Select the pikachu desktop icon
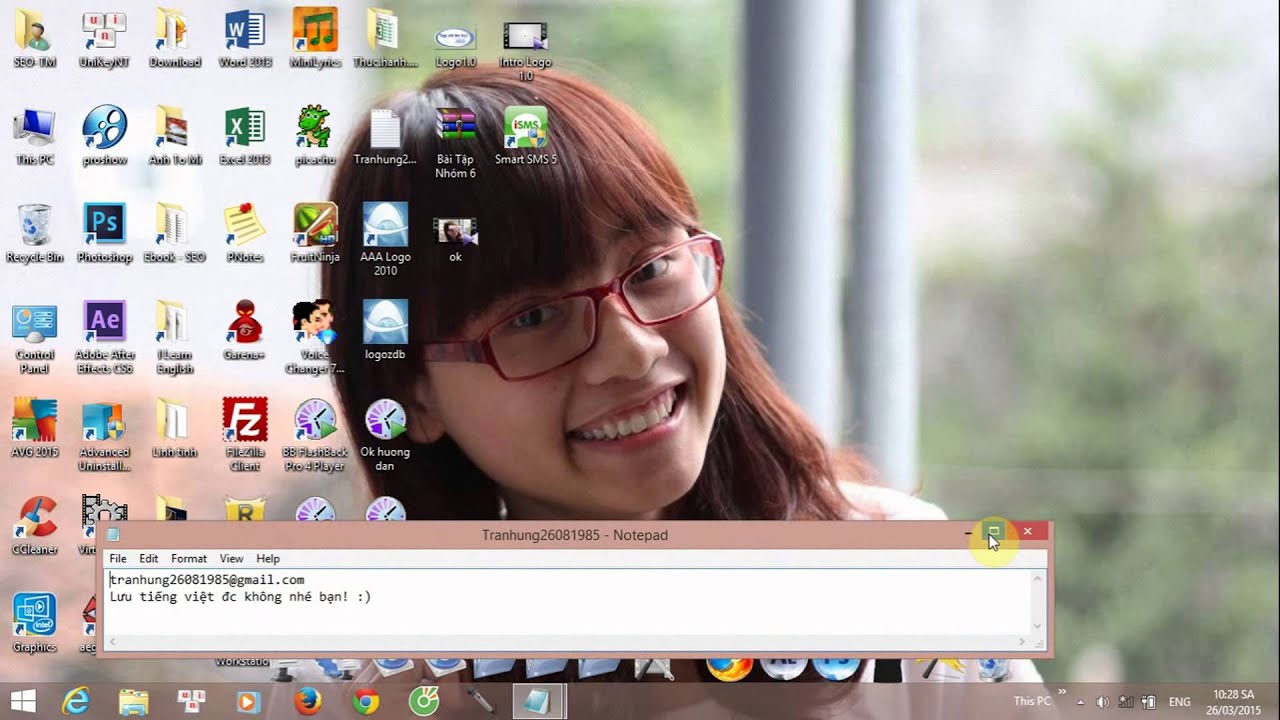The width and height of the screenshot is (1280, 720). tap(315, 136)
